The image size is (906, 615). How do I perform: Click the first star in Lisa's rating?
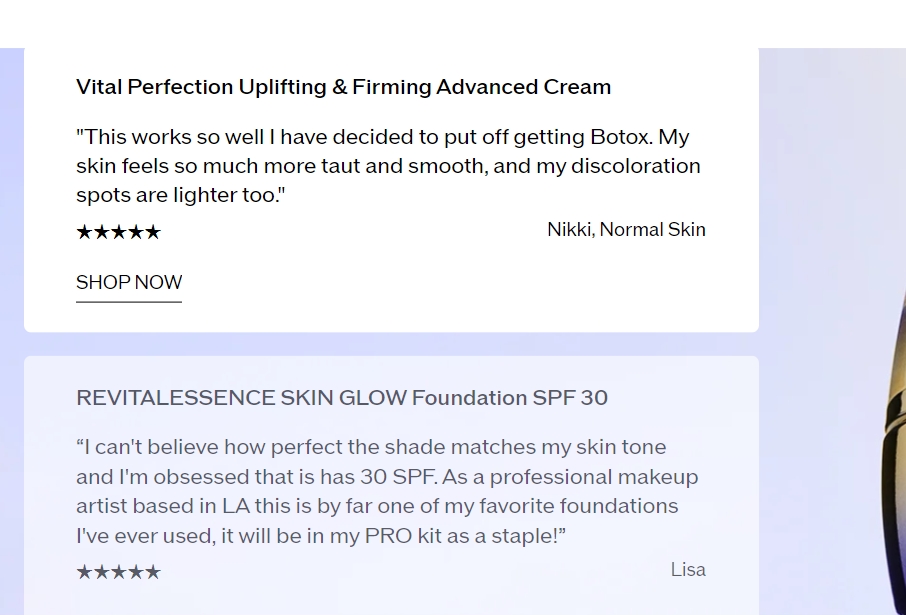pyautogui.click(x=84, y=572)
